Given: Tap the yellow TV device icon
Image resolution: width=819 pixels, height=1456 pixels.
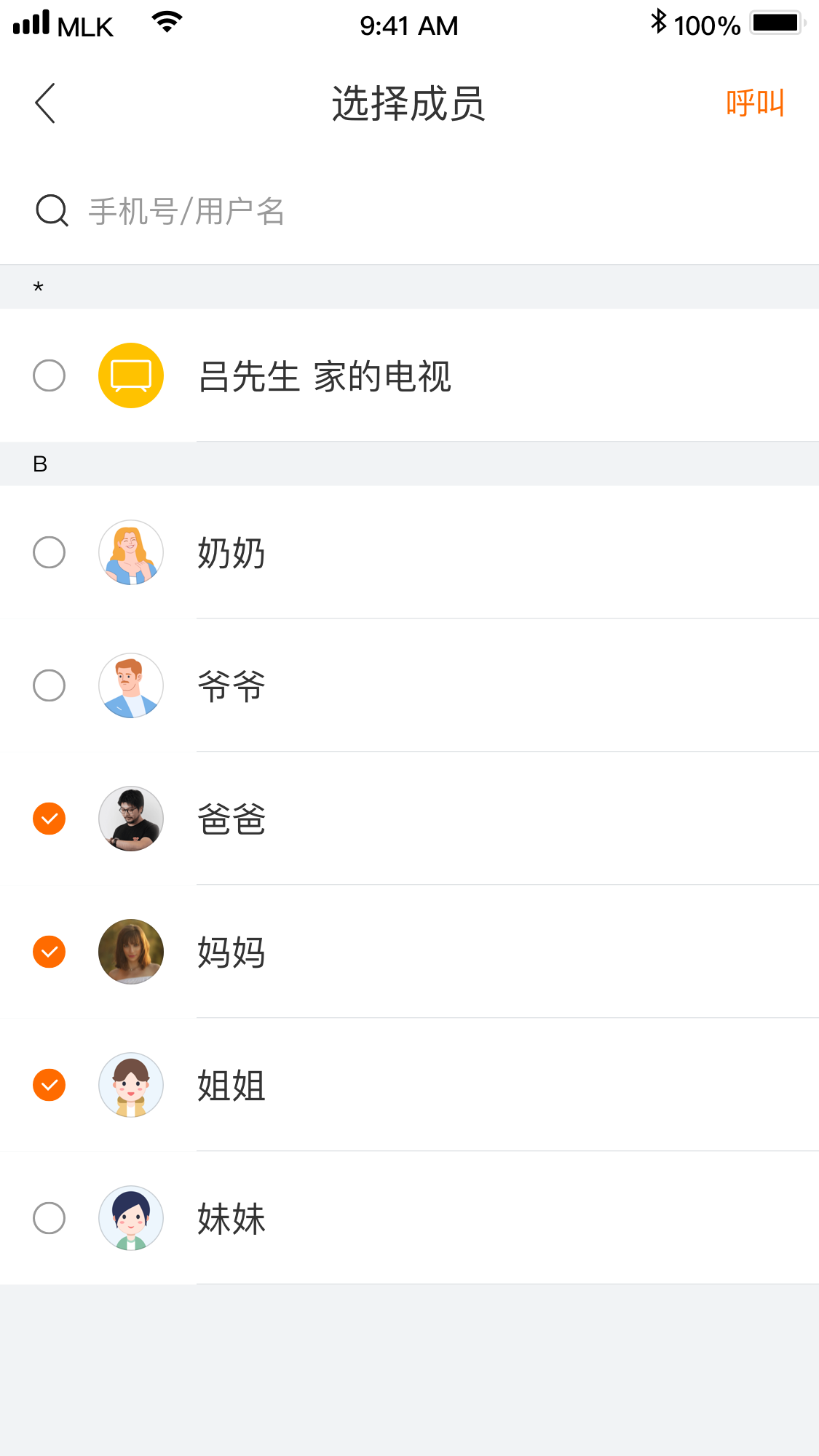Looking at the screenshot, I should [131, 375].
